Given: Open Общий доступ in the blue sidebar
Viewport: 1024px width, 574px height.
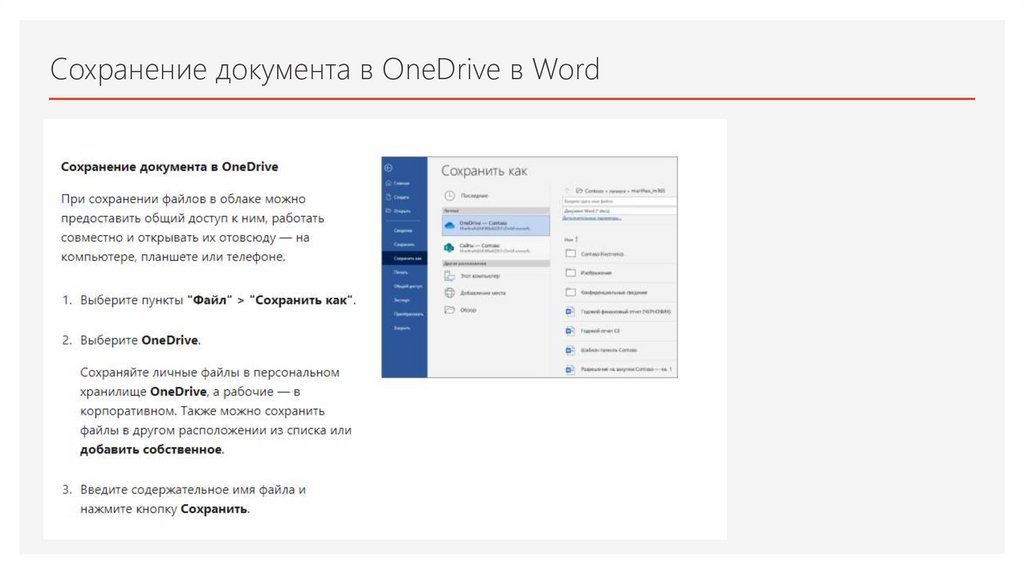Looking at the screenshot, I should point(408,286).
